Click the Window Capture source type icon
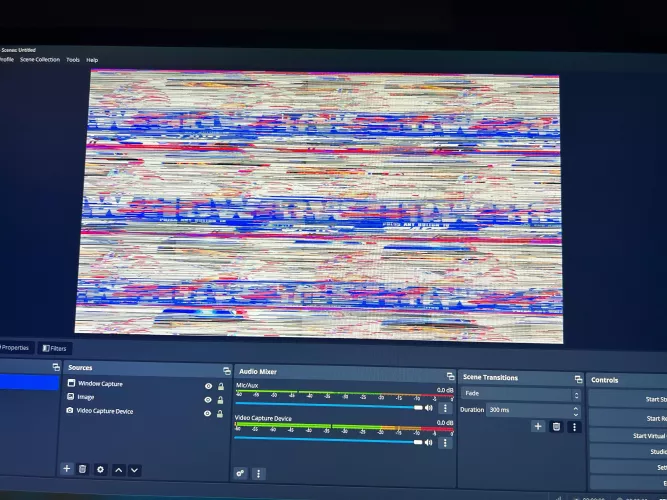Image resolution: width=667 pixels, height=500 pixels. pos(71,383)
